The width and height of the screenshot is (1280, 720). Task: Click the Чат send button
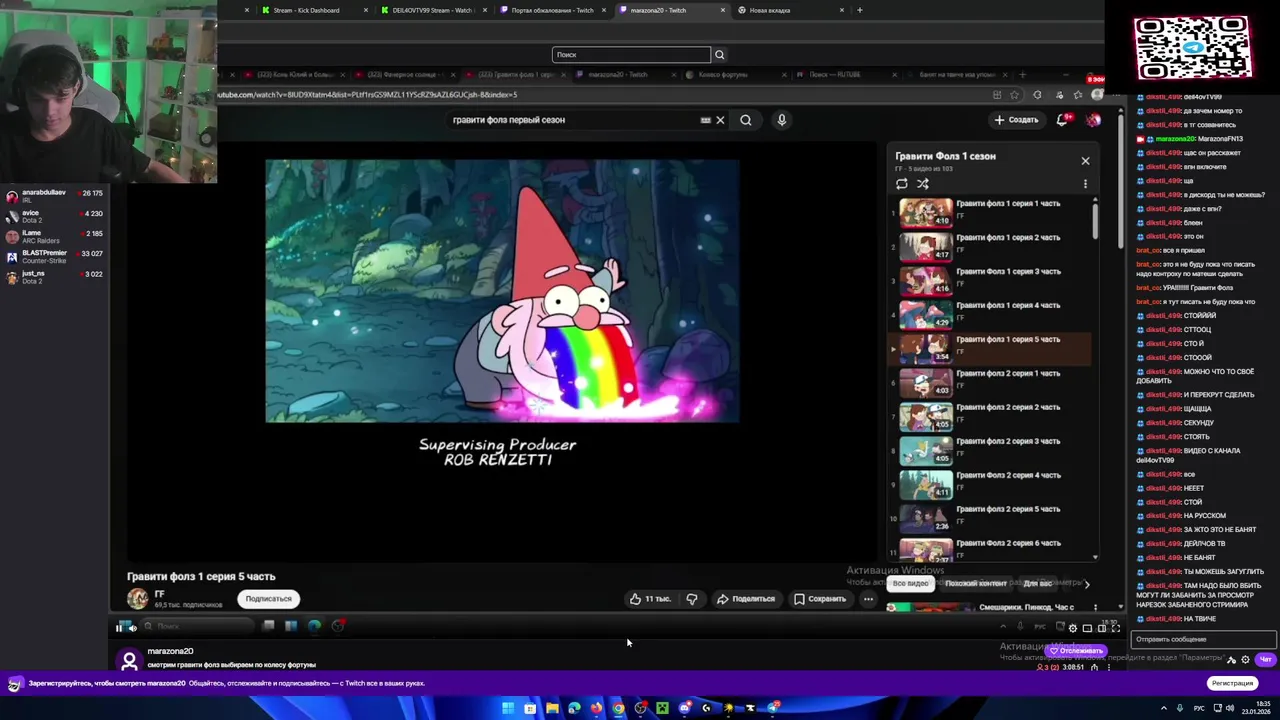(1265, 659)
